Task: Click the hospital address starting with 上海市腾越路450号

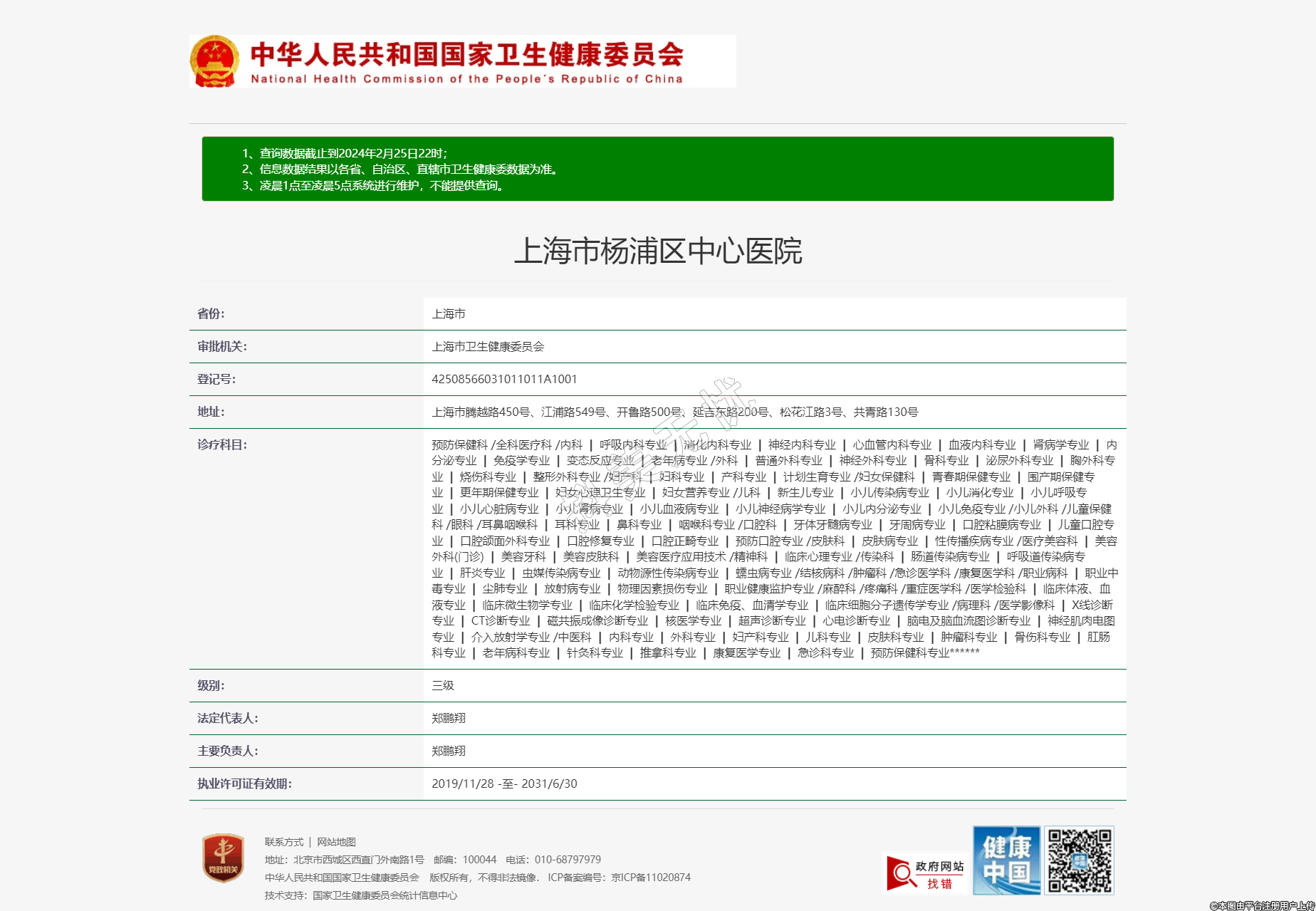Action: [x=674, y=412]
